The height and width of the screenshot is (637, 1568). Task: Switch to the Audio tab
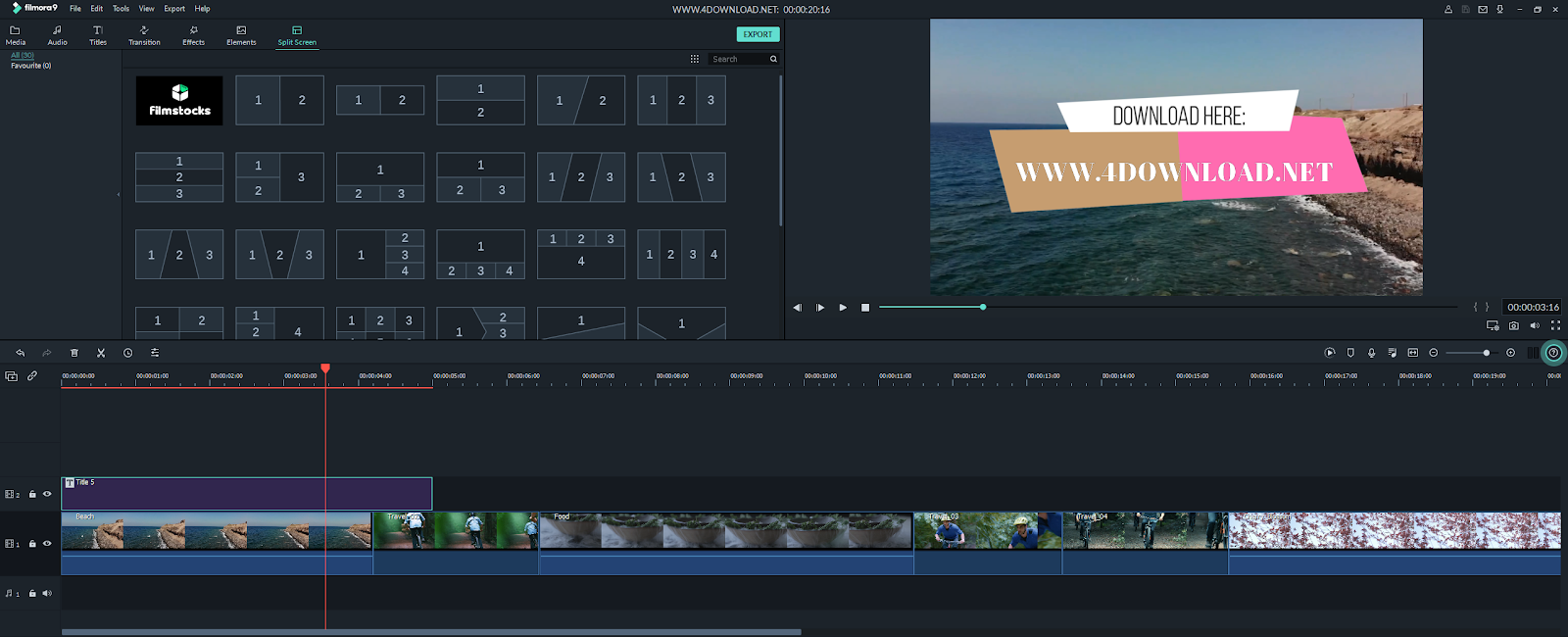coord(58,35)
